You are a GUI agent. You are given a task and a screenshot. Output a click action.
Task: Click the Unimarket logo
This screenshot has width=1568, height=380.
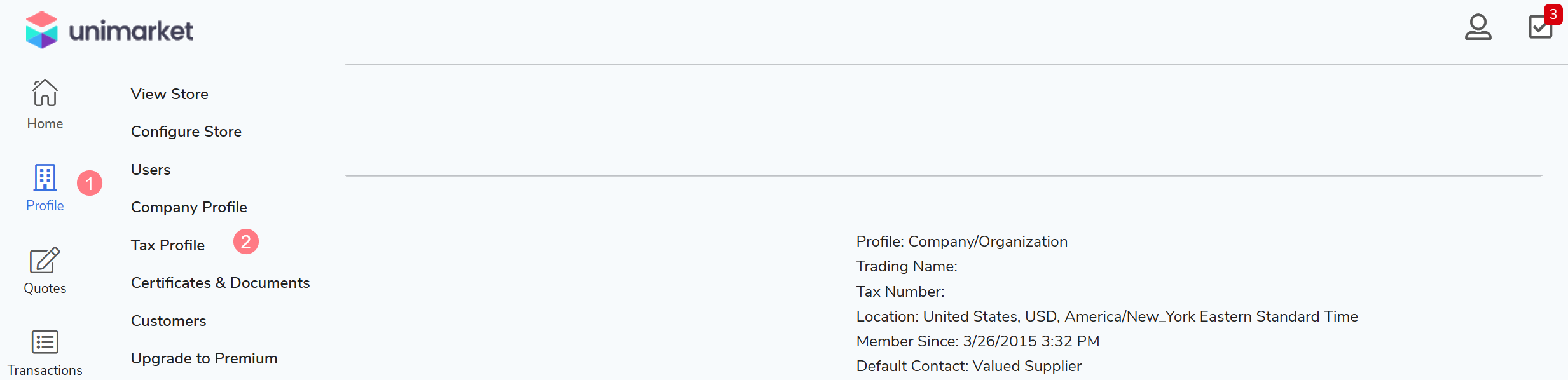pos(109,30)
